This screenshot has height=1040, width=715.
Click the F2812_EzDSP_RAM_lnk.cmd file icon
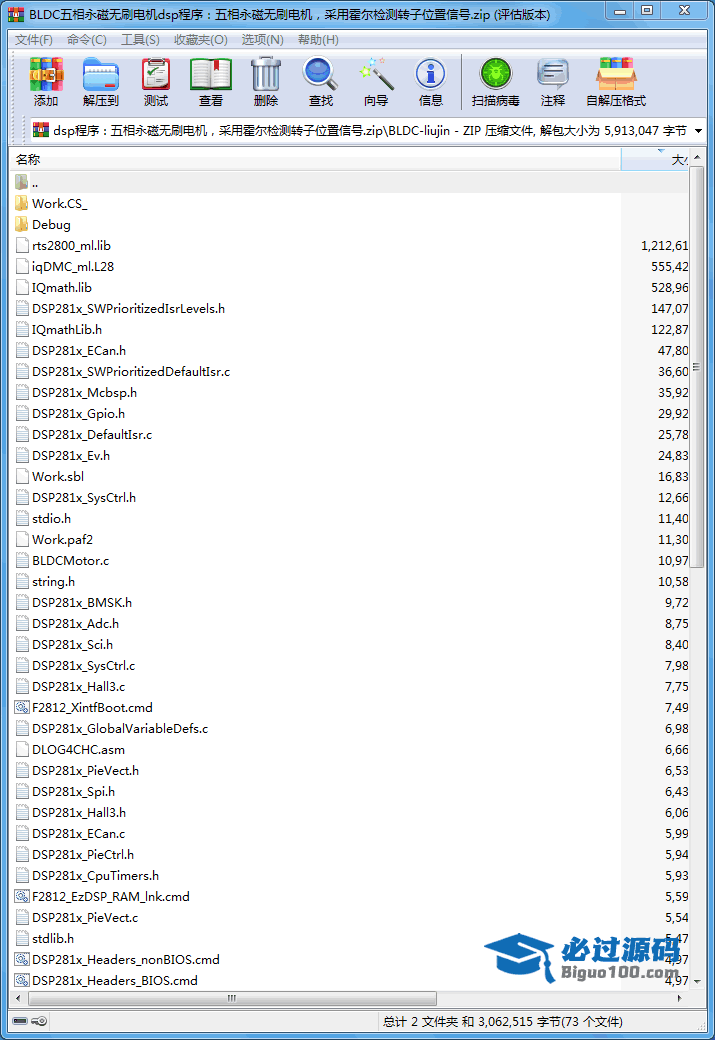[22, 896]
